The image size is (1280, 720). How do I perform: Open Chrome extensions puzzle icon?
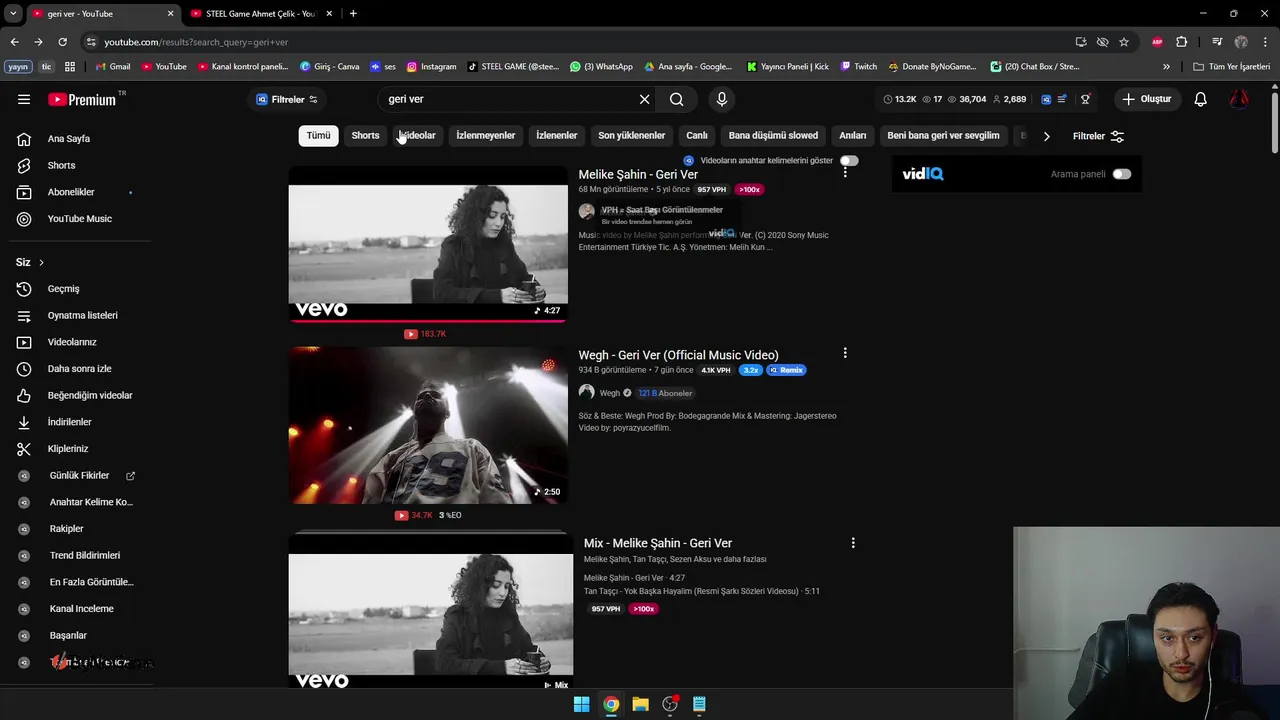click(x=1181, y=42)
